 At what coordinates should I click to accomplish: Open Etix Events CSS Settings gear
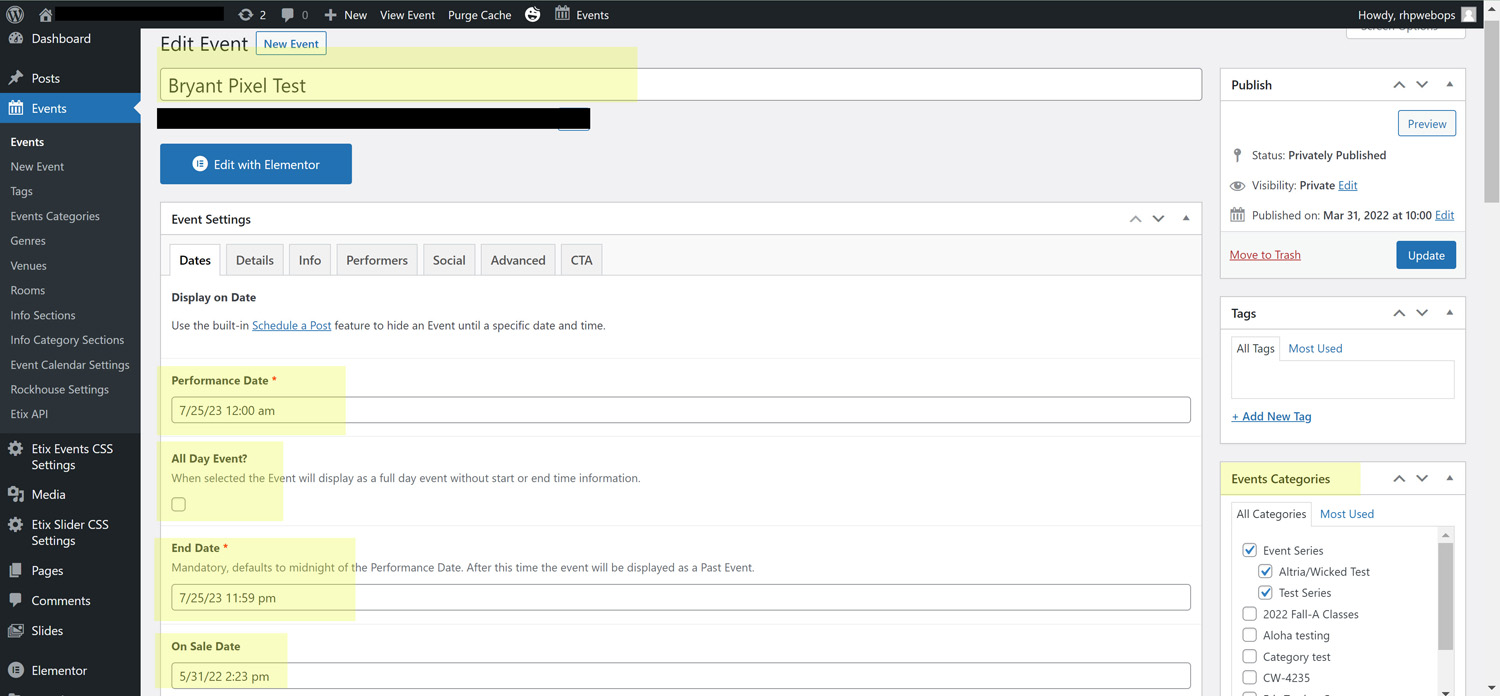(x=16, y=449)
